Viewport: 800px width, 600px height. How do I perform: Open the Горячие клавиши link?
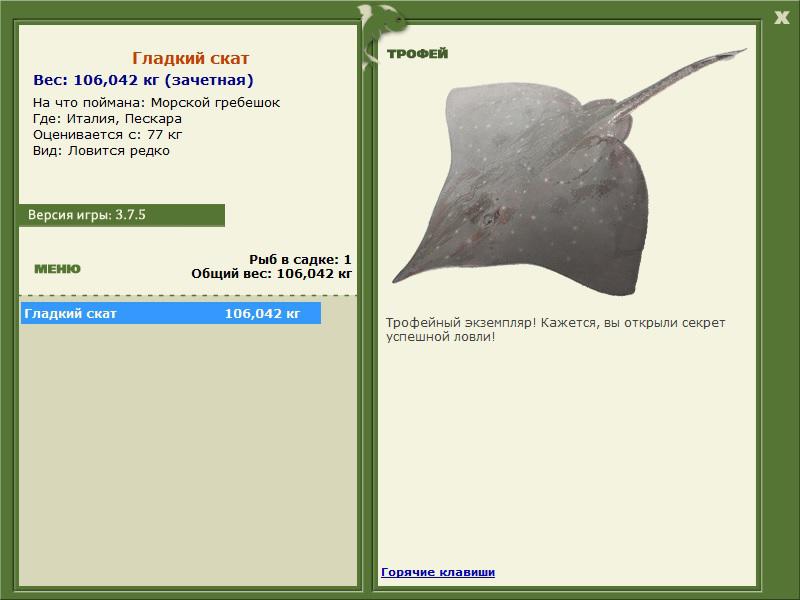(x=438, y=572)
